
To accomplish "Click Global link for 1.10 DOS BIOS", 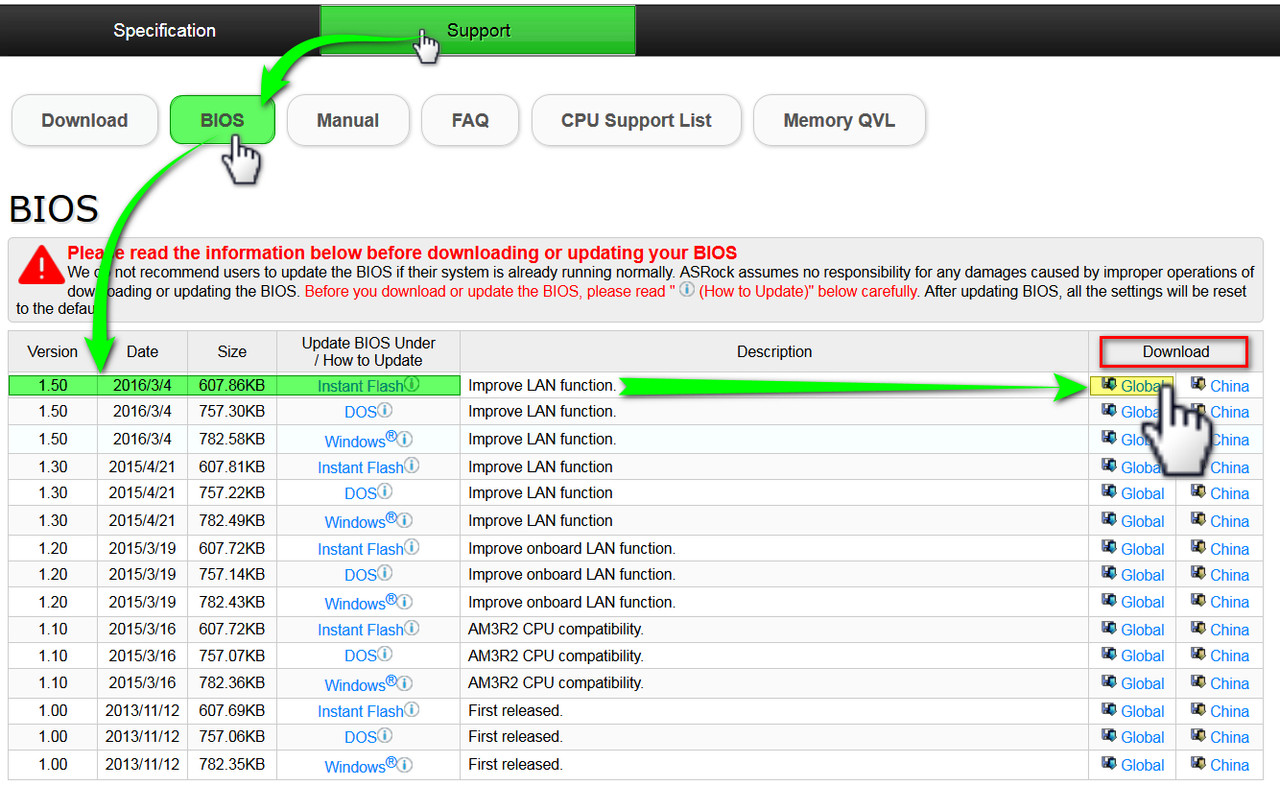I will pos(1142,656).
